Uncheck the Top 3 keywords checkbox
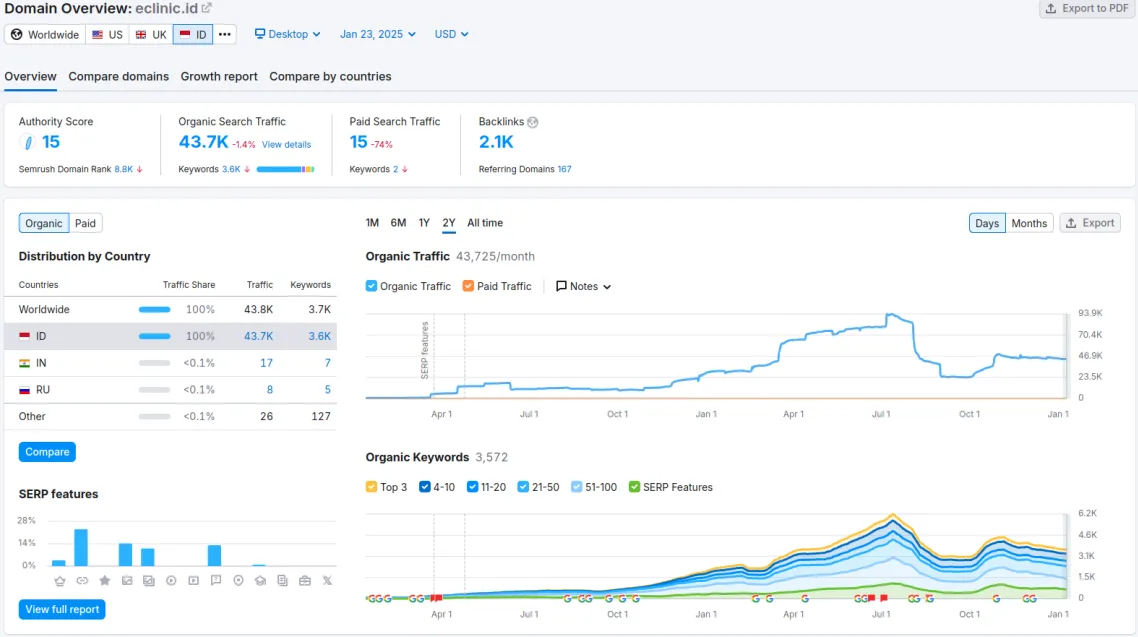The width and height of the screenshot is (1138, 637). click(372, 487)
